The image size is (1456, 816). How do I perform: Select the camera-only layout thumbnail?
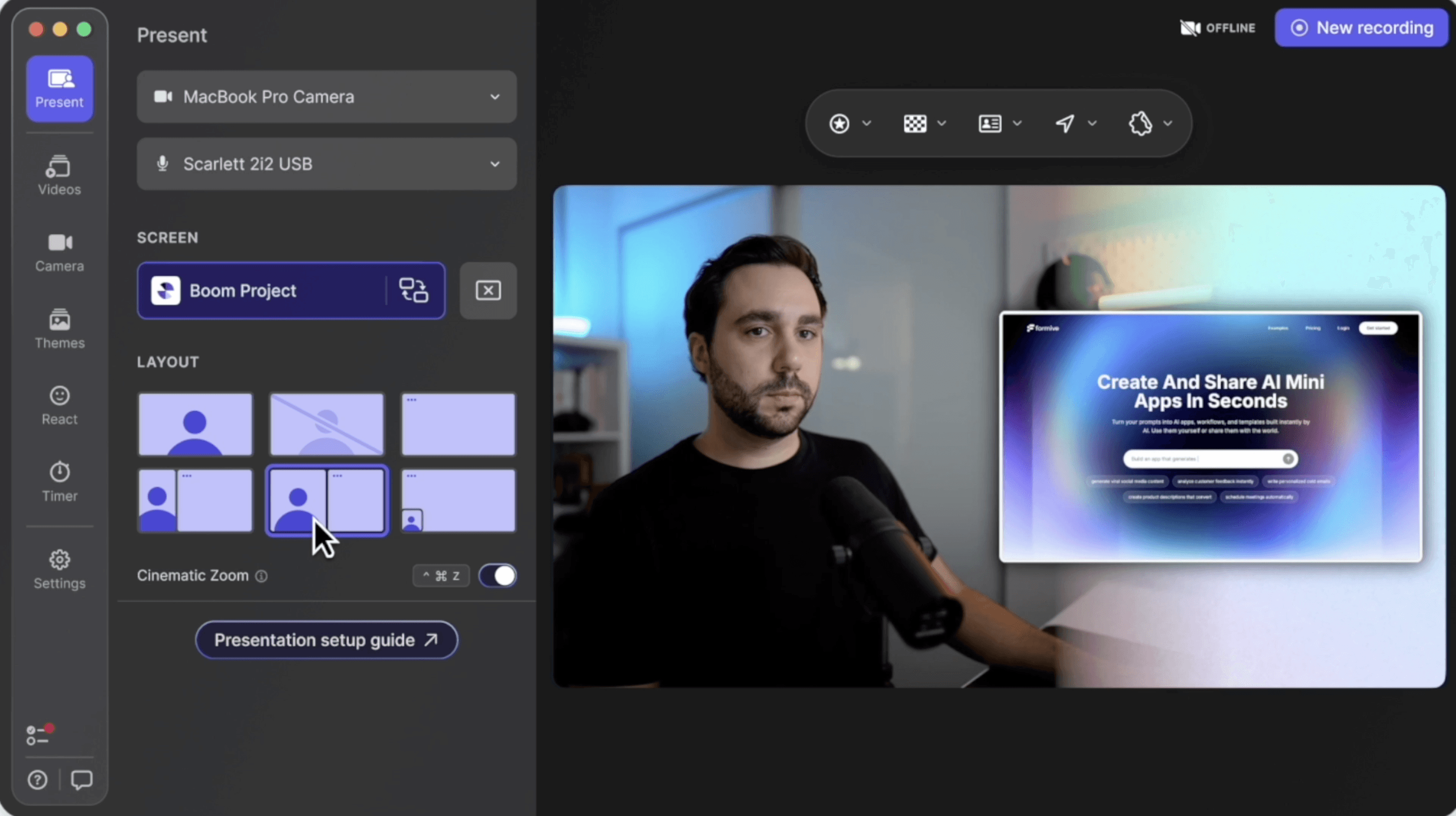coord(195,424)
